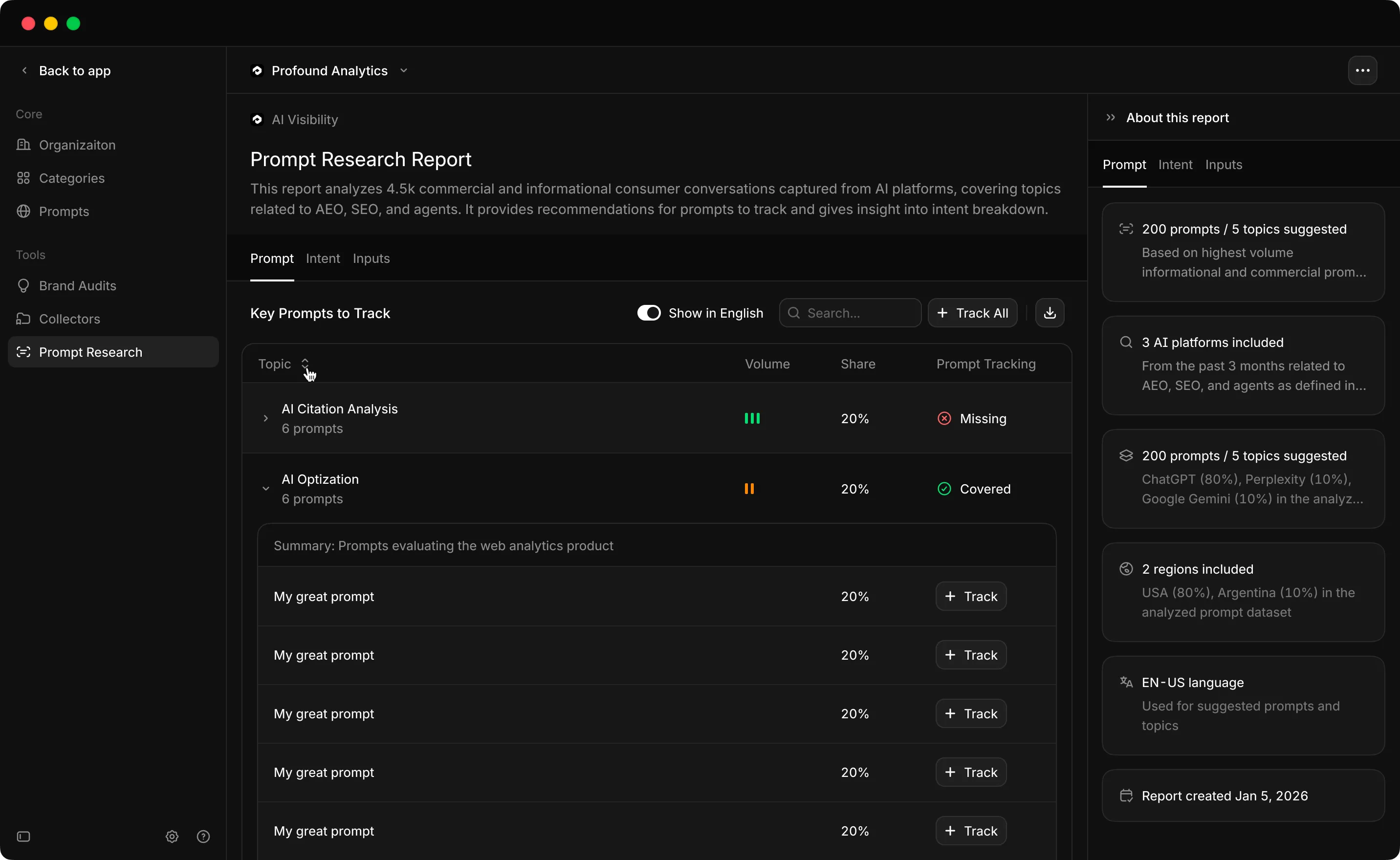The height and width of the screenshot is (860, 1400).
Task: Click the Collectors icon in sidebar
Action: coord(23,319)
